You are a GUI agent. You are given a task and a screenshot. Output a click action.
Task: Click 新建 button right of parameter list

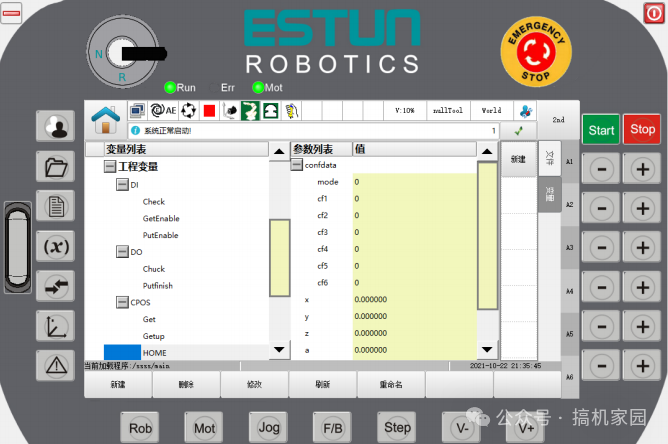point(518,159)
